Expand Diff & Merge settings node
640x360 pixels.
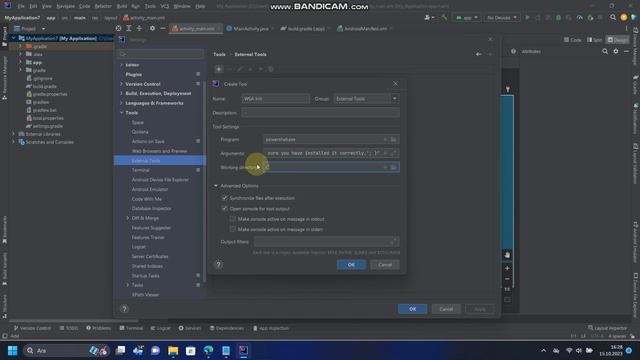(x=127, y=218)
